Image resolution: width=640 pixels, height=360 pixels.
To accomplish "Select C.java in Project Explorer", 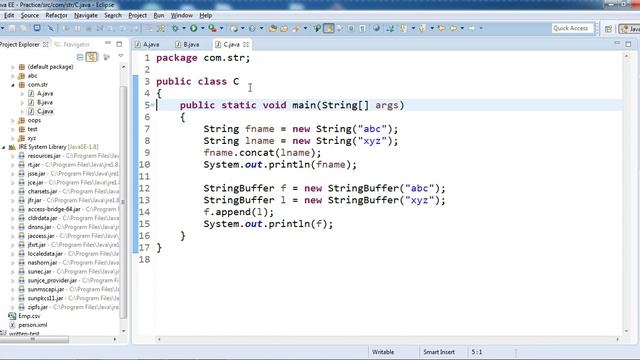I will pyautogui.click(x=44, y=111).
